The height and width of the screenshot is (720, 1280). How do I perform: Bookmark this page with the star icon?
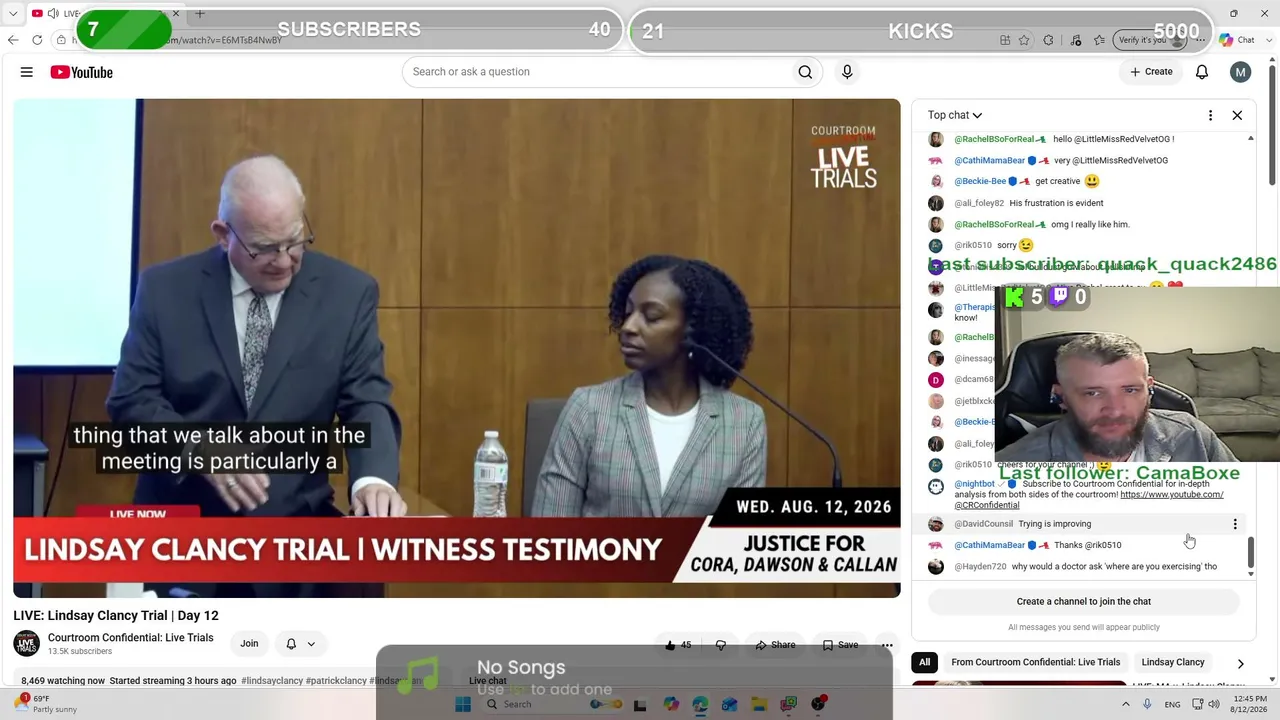[x=1024, y=40]
